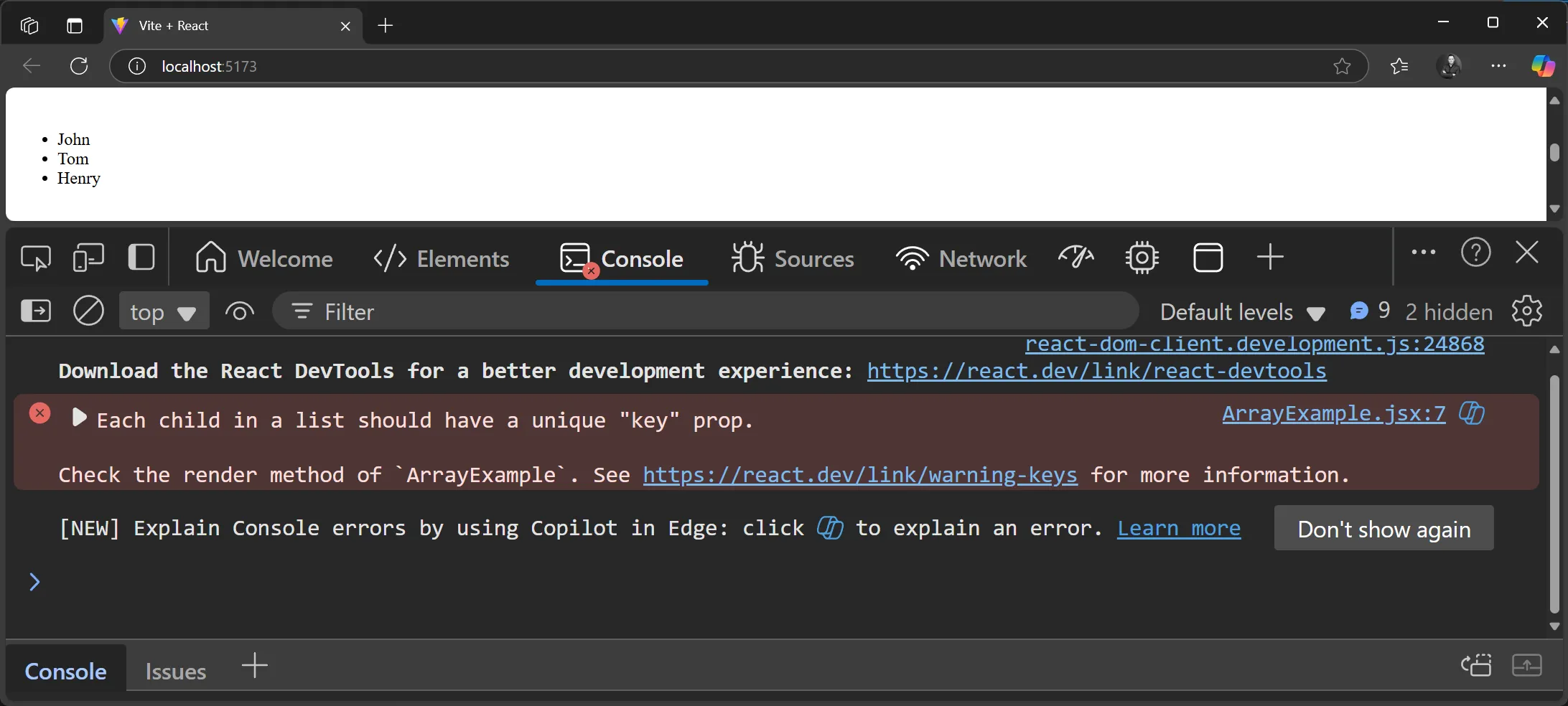Clear the console
The height and width of the screenshot is (706, 1568).
(x=89, y=311)
